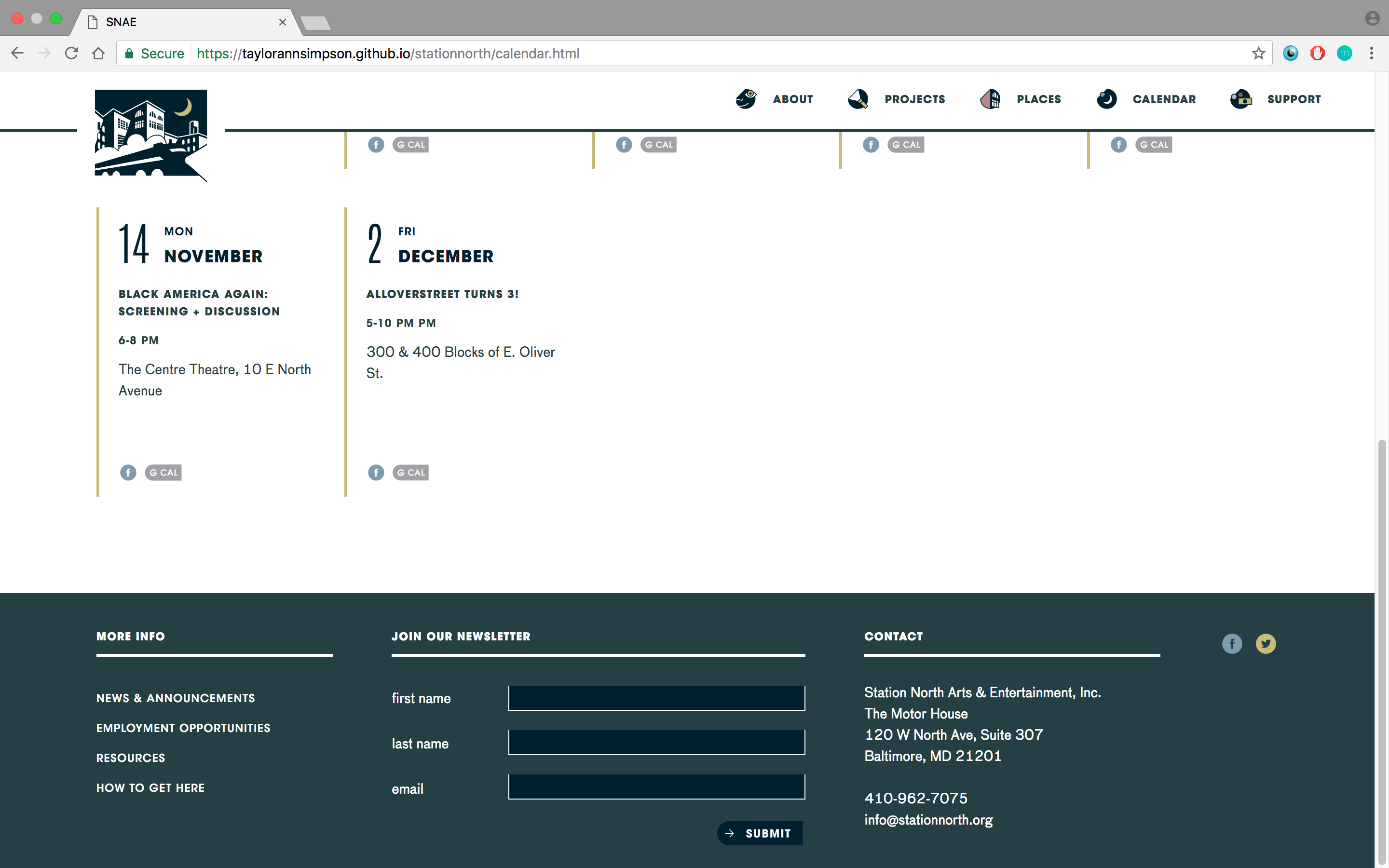Click G CAL button for Alloverstreet event
This screenshot has width=1389, height=868.
410,473
